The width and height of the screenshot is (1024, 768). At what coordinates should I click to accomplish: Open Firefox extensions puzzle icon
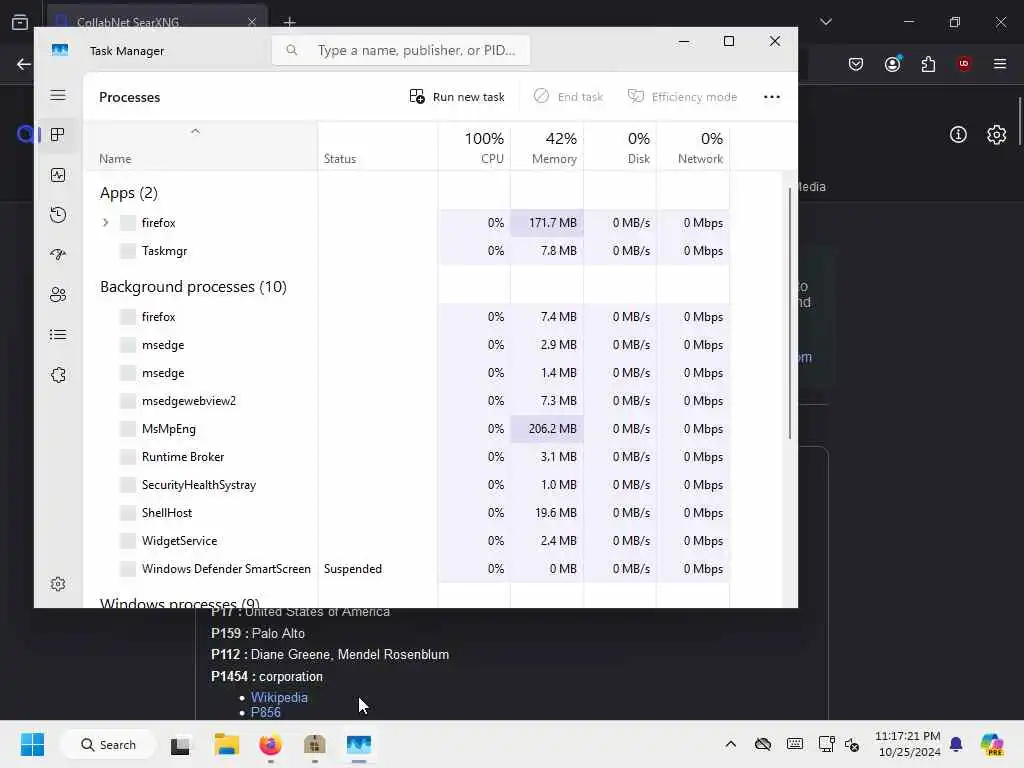pos(928,64)
